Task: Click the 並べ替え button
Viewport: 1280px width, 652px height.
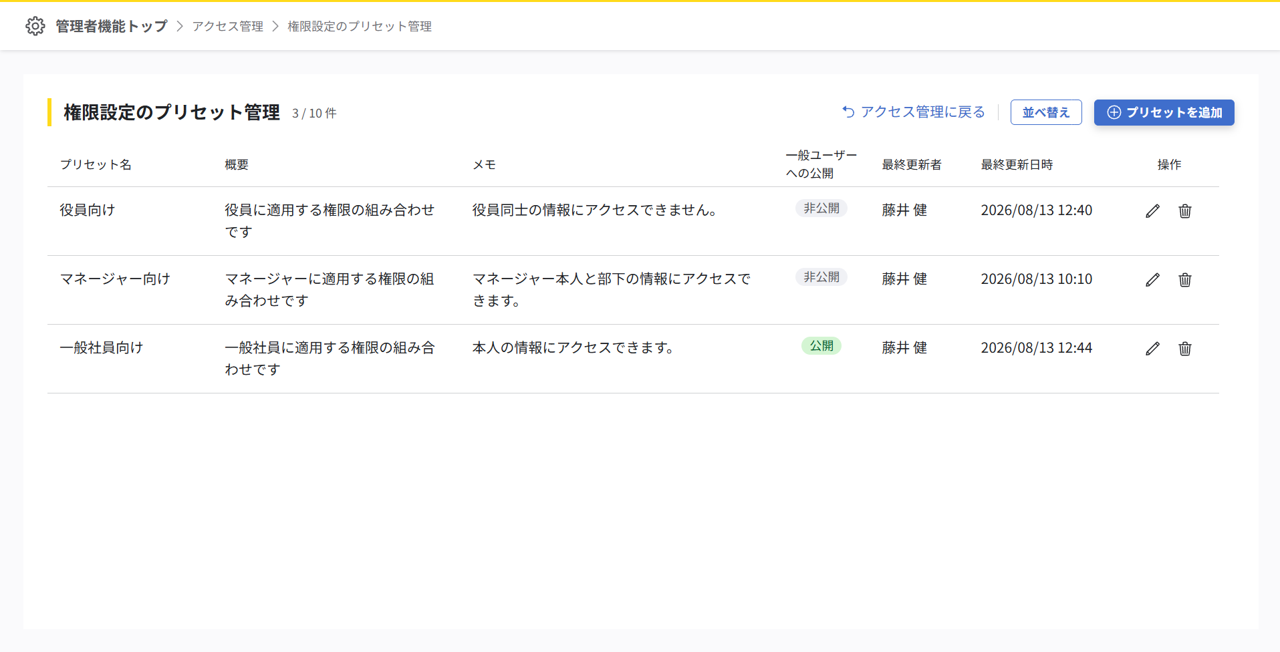Action: 1046,112
